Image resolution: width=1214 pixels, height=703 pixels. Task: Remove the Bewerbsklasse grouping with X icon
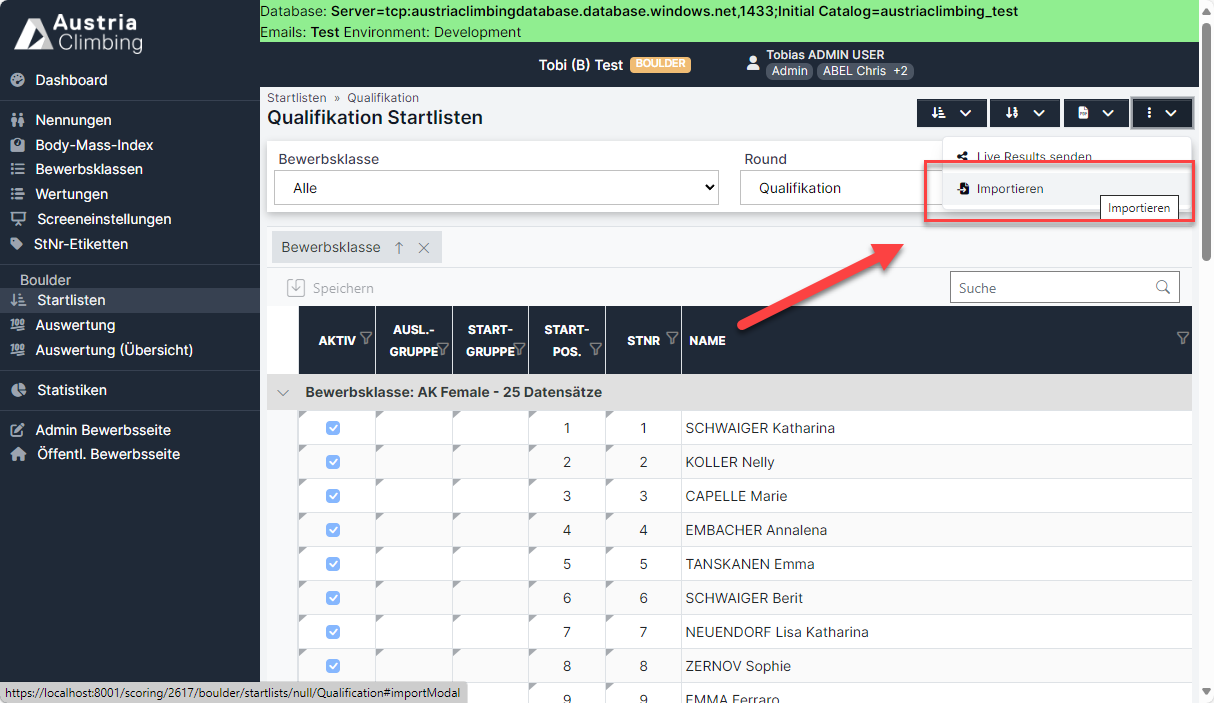coord(424,248)
